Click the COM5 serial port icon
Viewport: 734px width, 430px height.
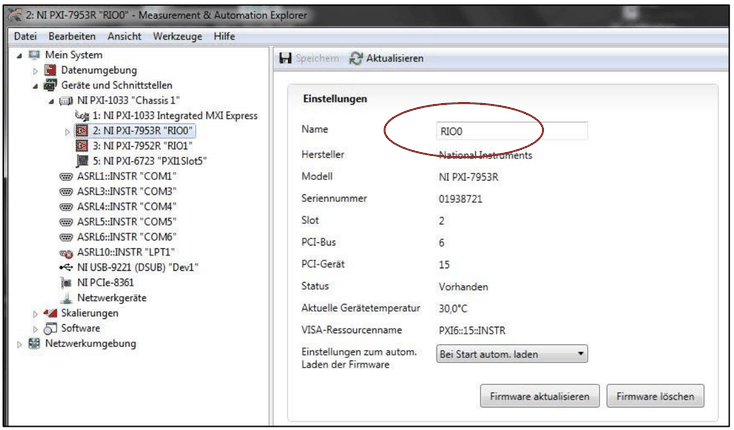66,222
